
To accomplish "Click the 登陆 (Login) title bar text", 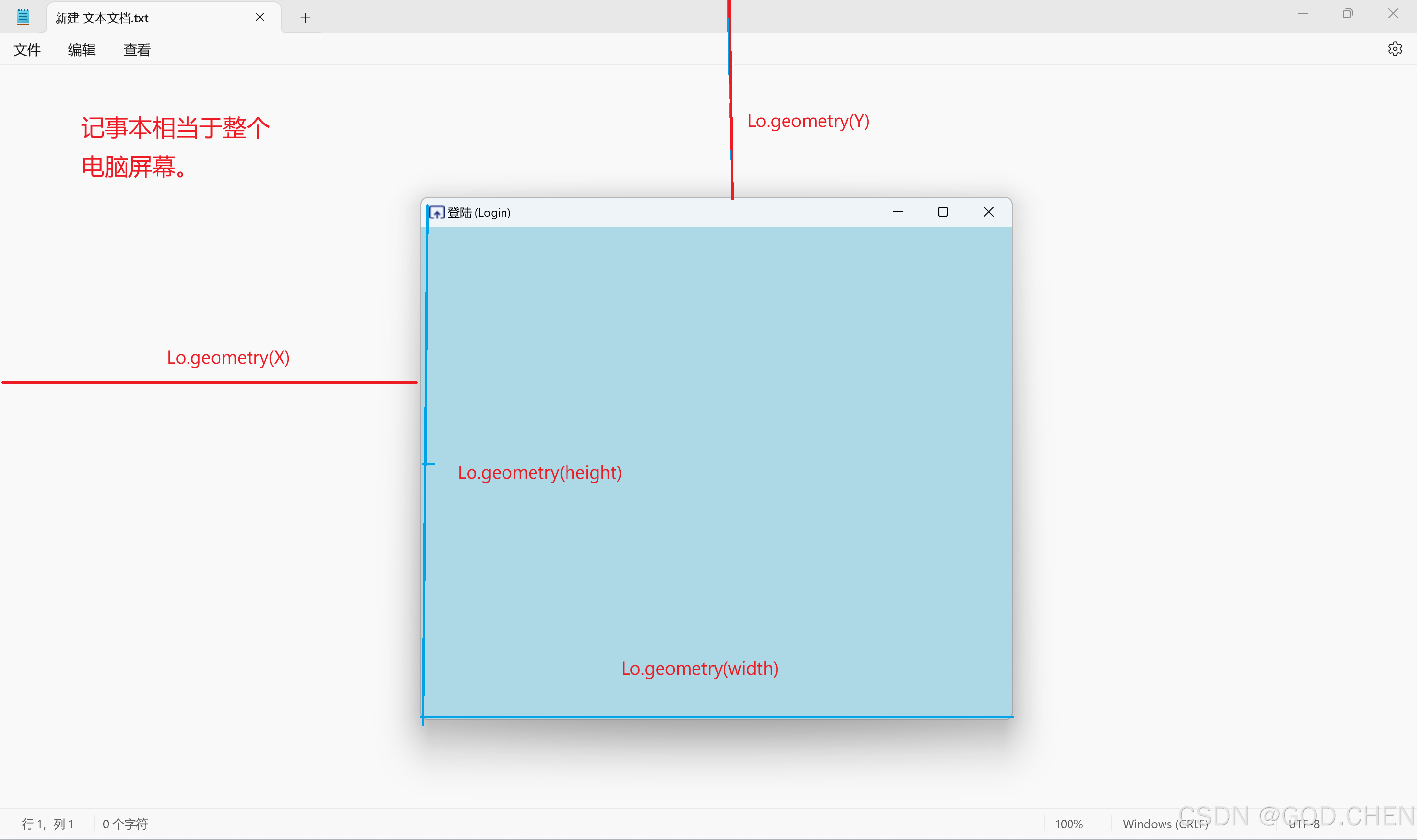I will (x=479, y=213).
